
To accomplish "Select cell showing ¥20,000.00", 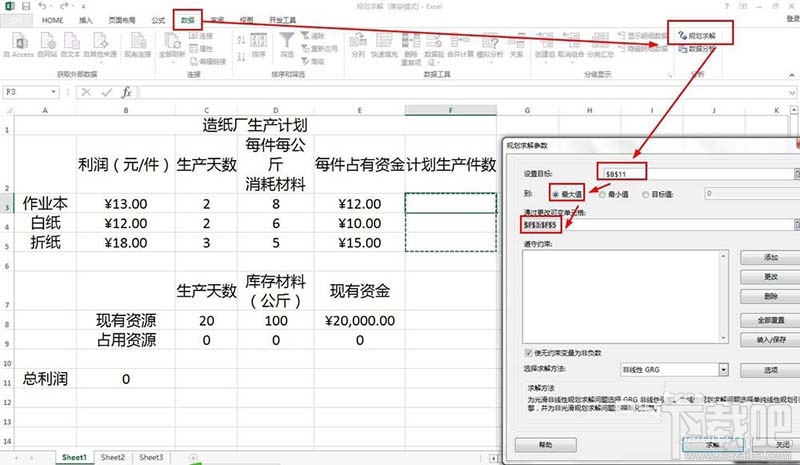I will [360, 321].
